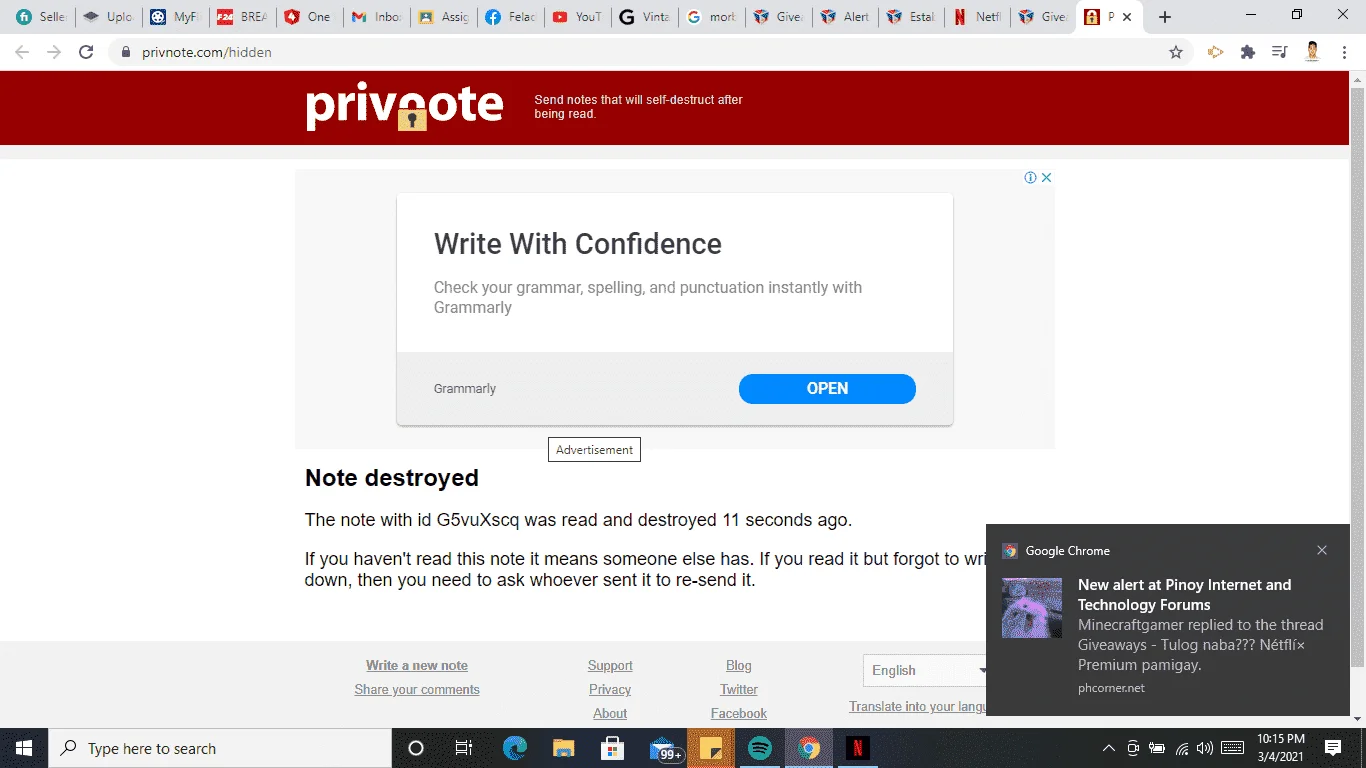Screen dimensions: 1366x768
Task: View site info via padlock icon
Action: [x=126, y=52]
